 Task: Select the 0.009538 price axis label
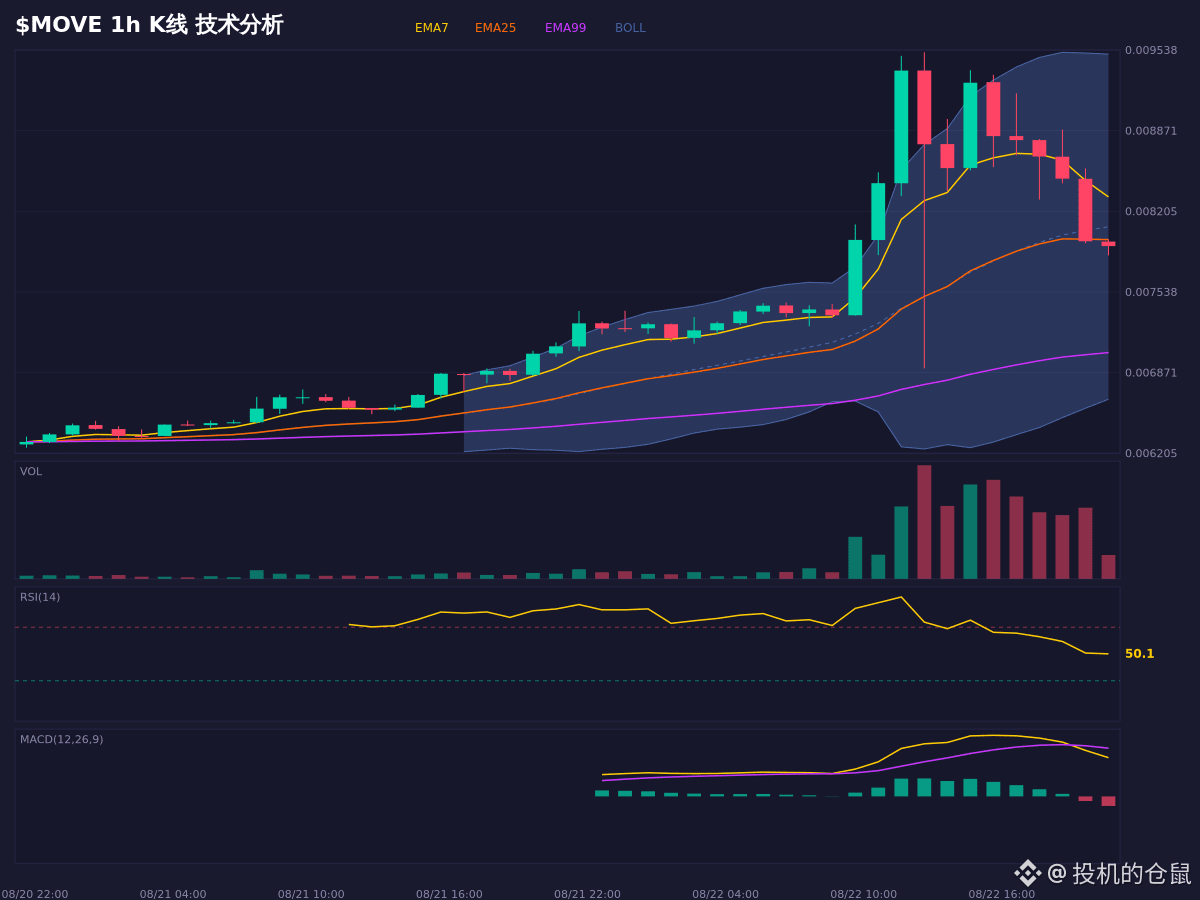[x=1151, y=50]
